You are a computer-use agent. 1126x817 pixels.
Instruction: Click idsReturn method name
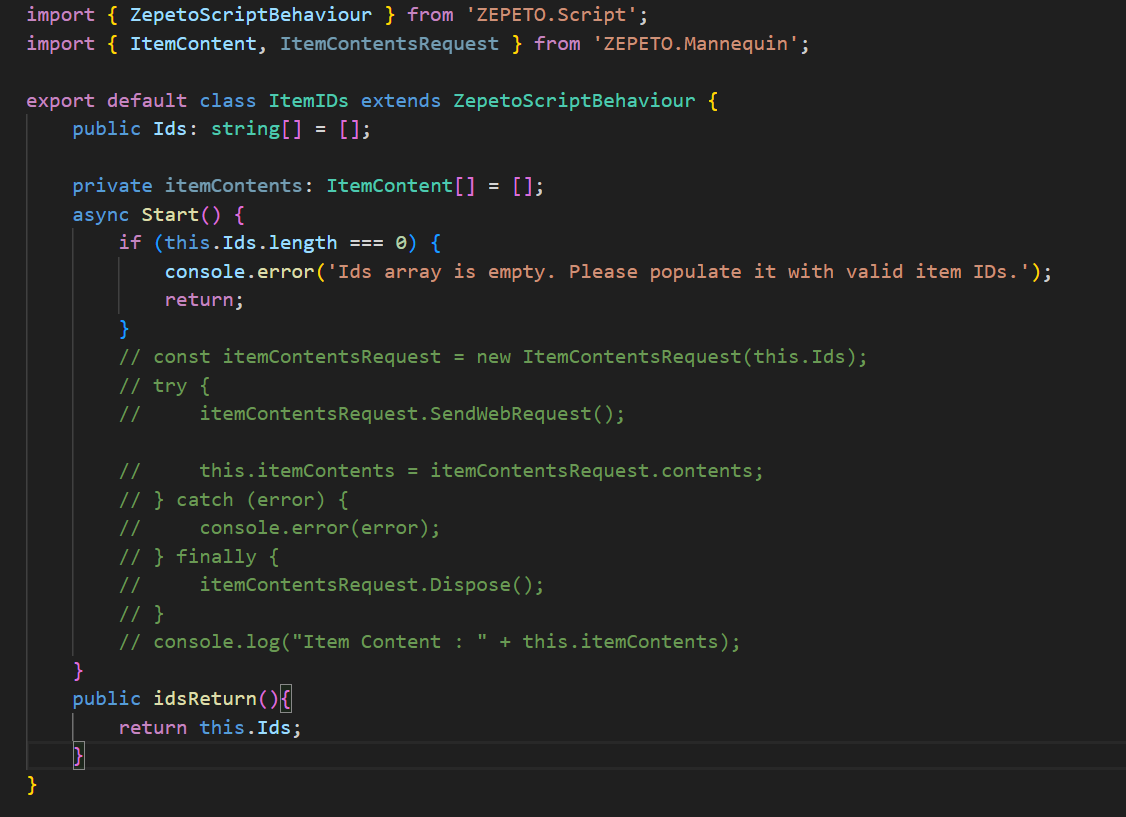coord(205,699)
